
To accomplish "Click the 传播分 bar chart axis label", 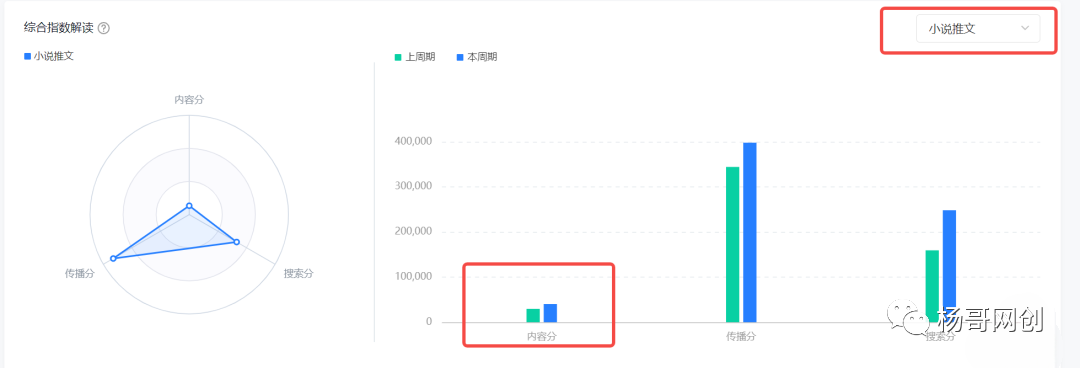I will [x=741, y=337].
